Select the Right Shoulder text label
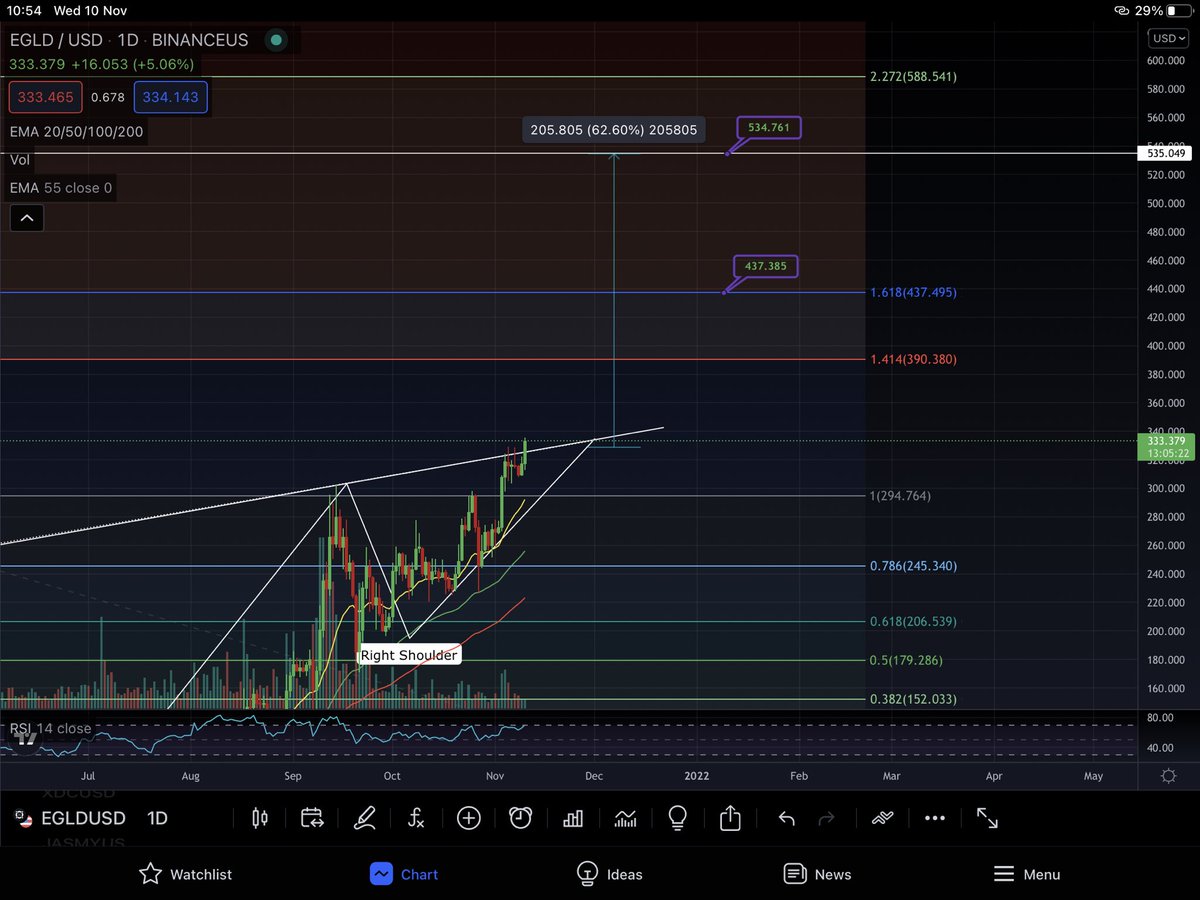This screenshot has width=1200, height=900. click(x=409, y=655)
